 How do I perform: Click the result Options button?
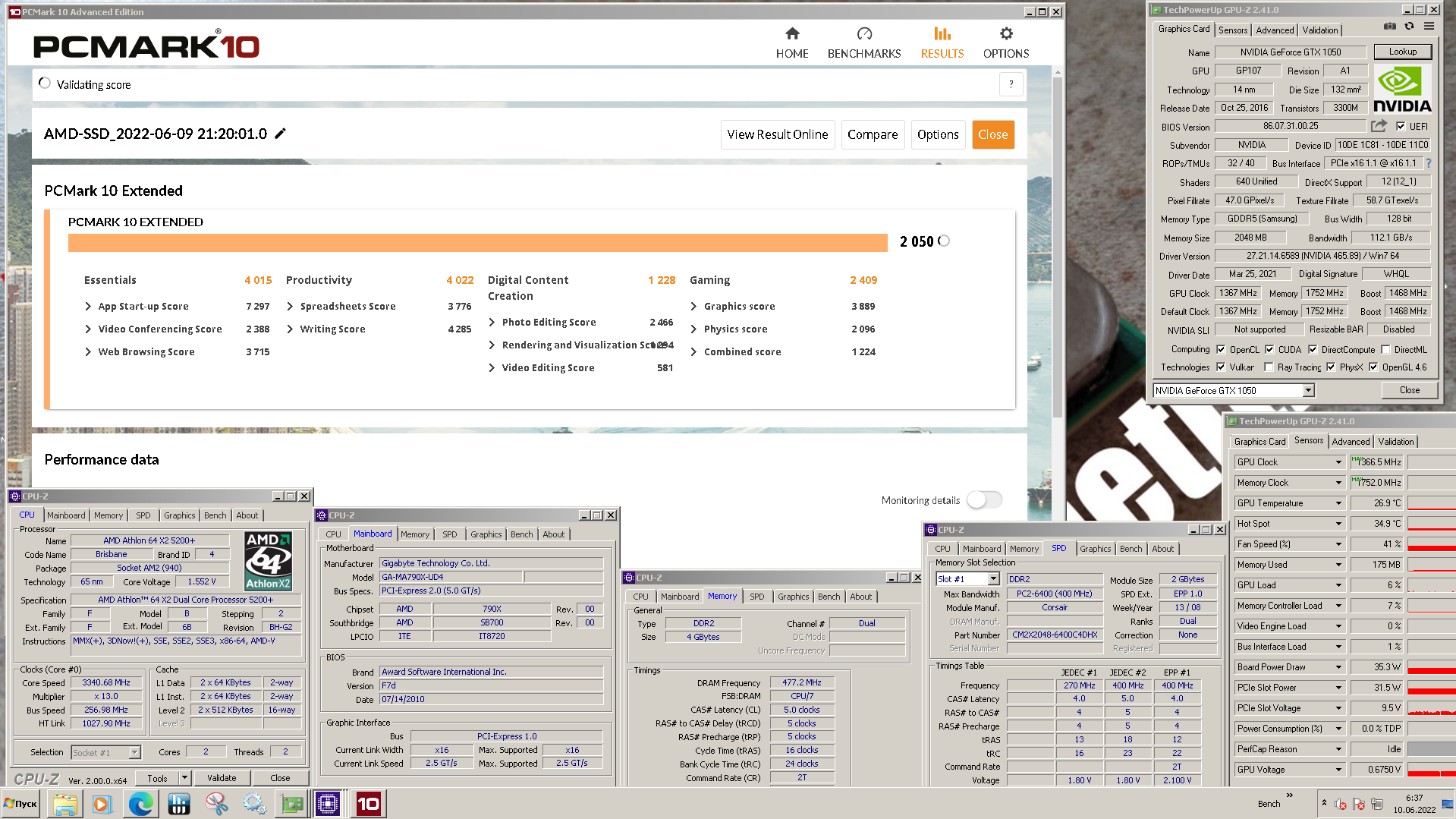(x=938, y=134)
